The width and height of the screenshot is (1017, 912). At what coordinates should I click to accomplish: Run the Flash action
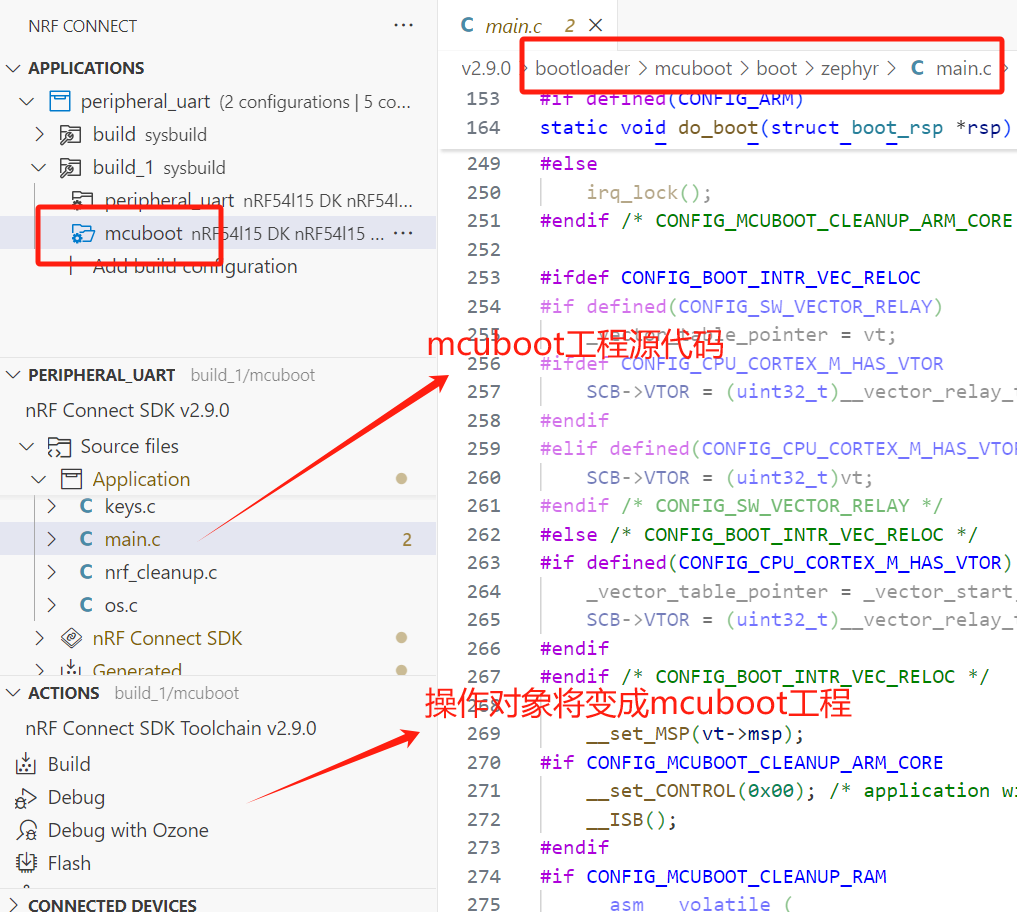click(x=69, y=864)
